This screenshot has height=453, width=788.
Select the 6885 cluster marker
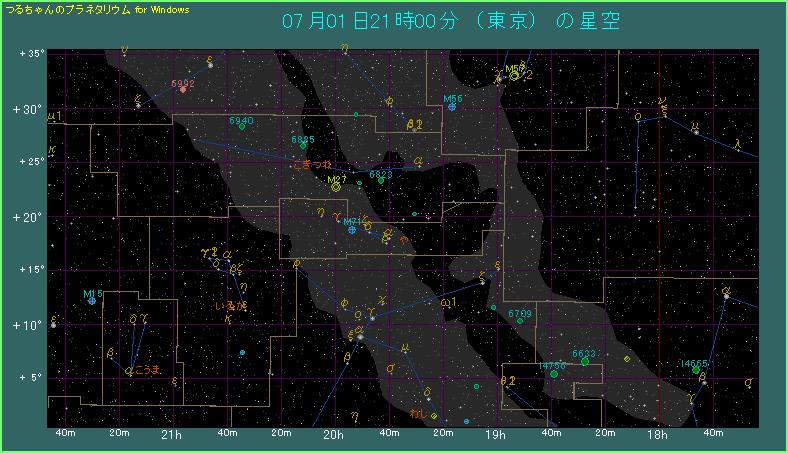tap(303, 146)
